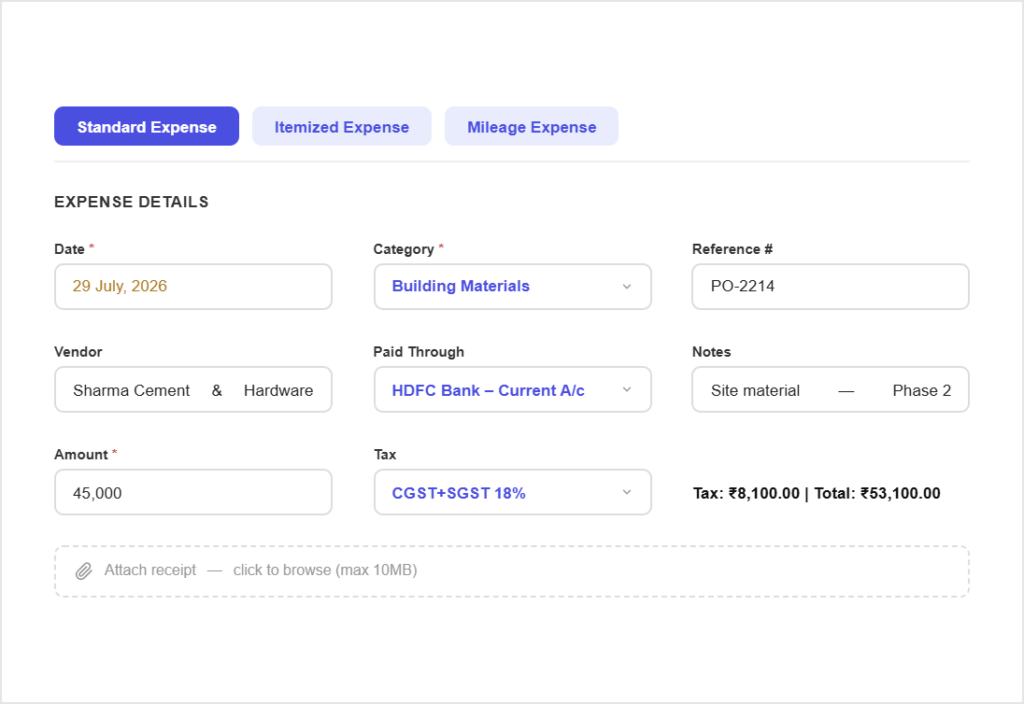Select the Mileage Expense tab

pyautogui.click(x=532, y=126)
